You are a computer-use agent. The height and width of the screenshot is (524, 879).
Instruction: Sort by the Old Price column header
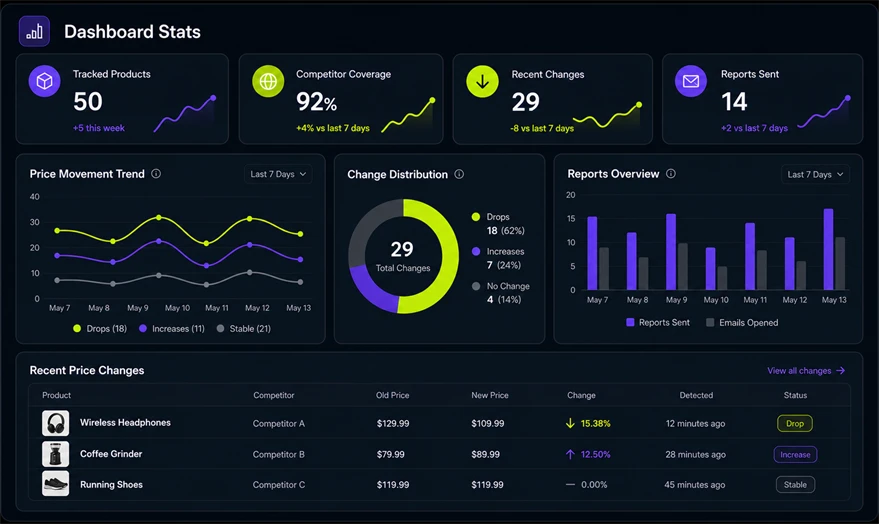point(392,395)
